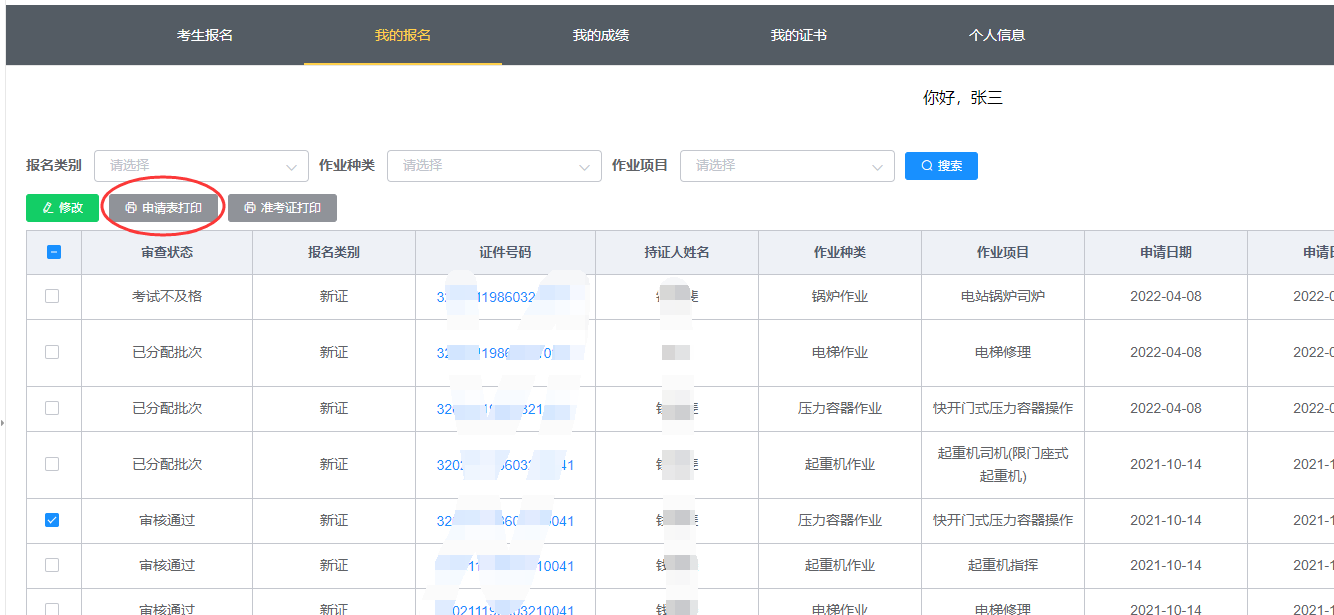Image resolution: width=1334 pixels, height=615 pixels.
Task: Click the search magnifier icon in 搜索 button
Action: 927,166
